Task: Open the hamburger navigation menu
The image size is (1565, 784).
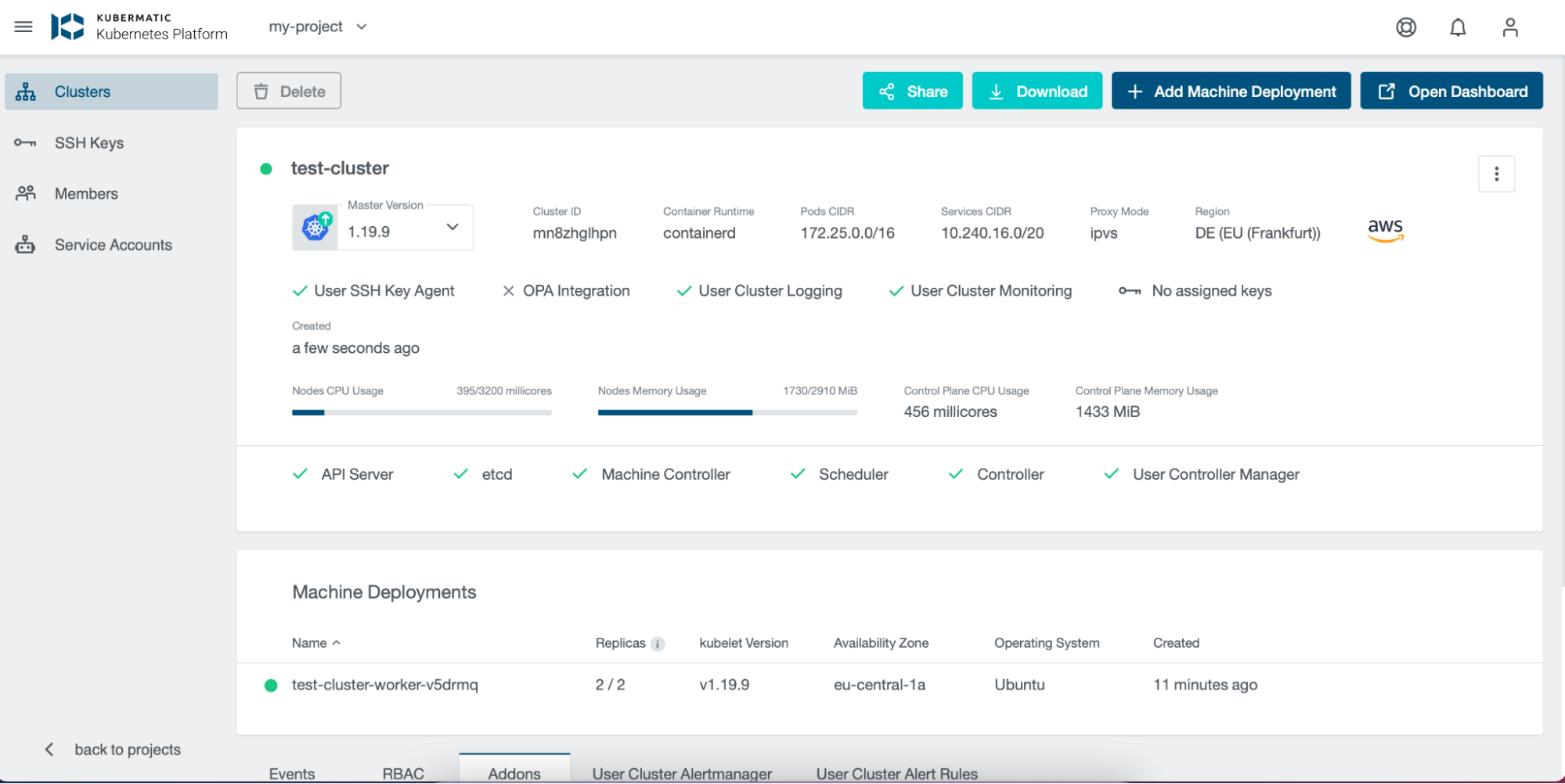Action: pyautogui.click(x=23, y=26)
